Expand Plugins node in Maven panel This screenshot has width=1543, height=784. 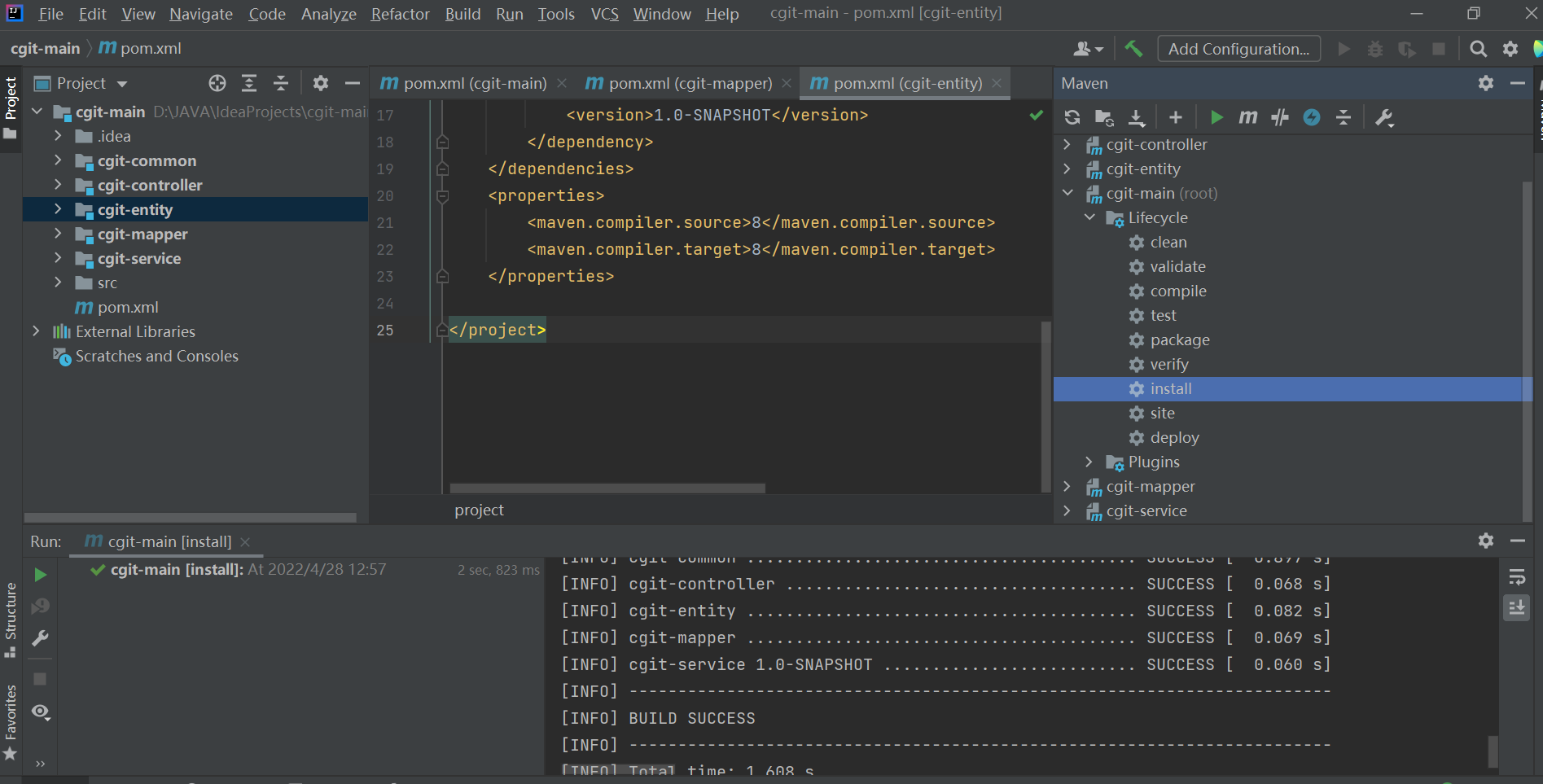(x=1089, y=462)
